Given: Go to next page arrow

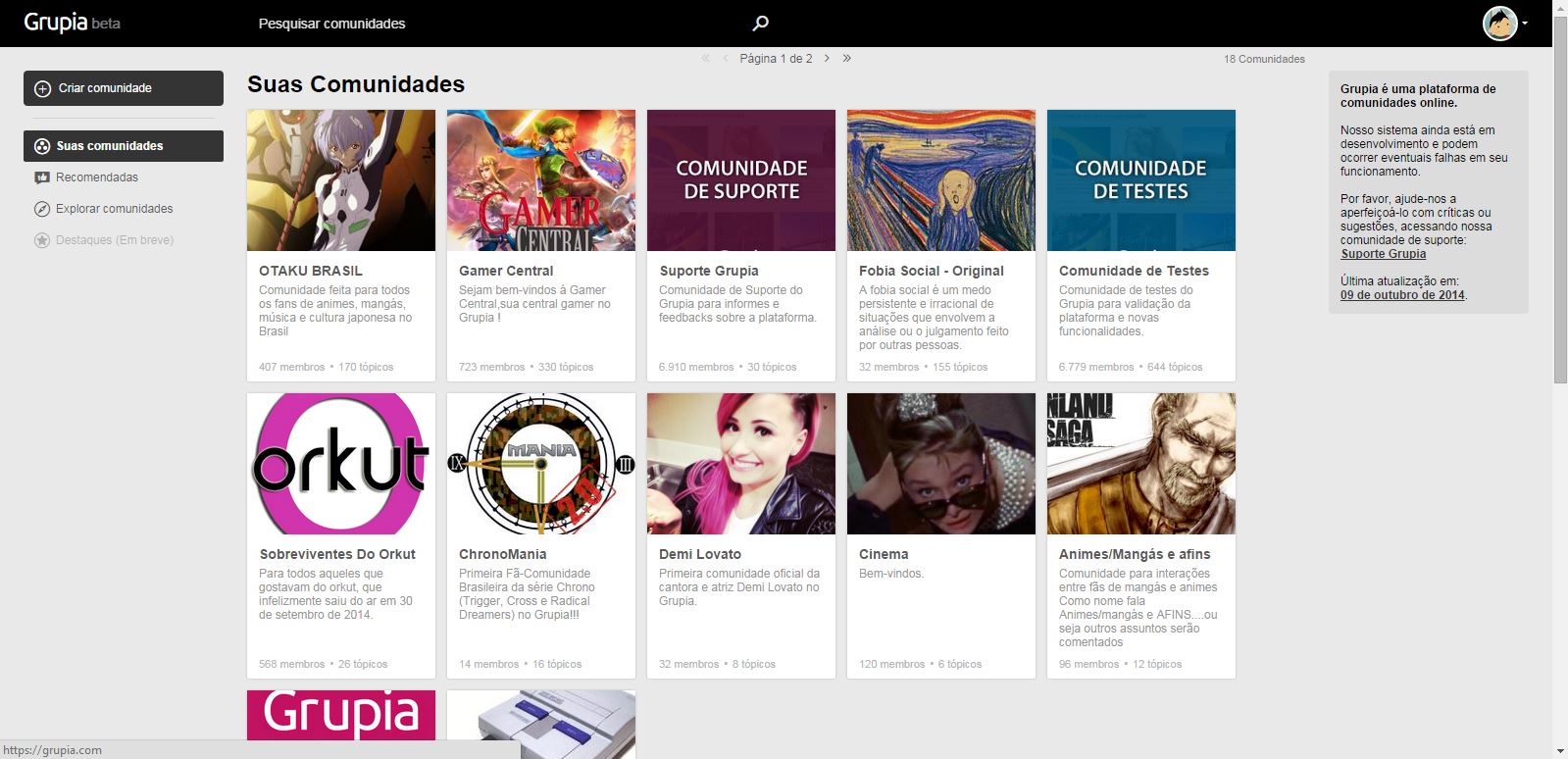Looking at the screenshot, I should tap(827, 59).
